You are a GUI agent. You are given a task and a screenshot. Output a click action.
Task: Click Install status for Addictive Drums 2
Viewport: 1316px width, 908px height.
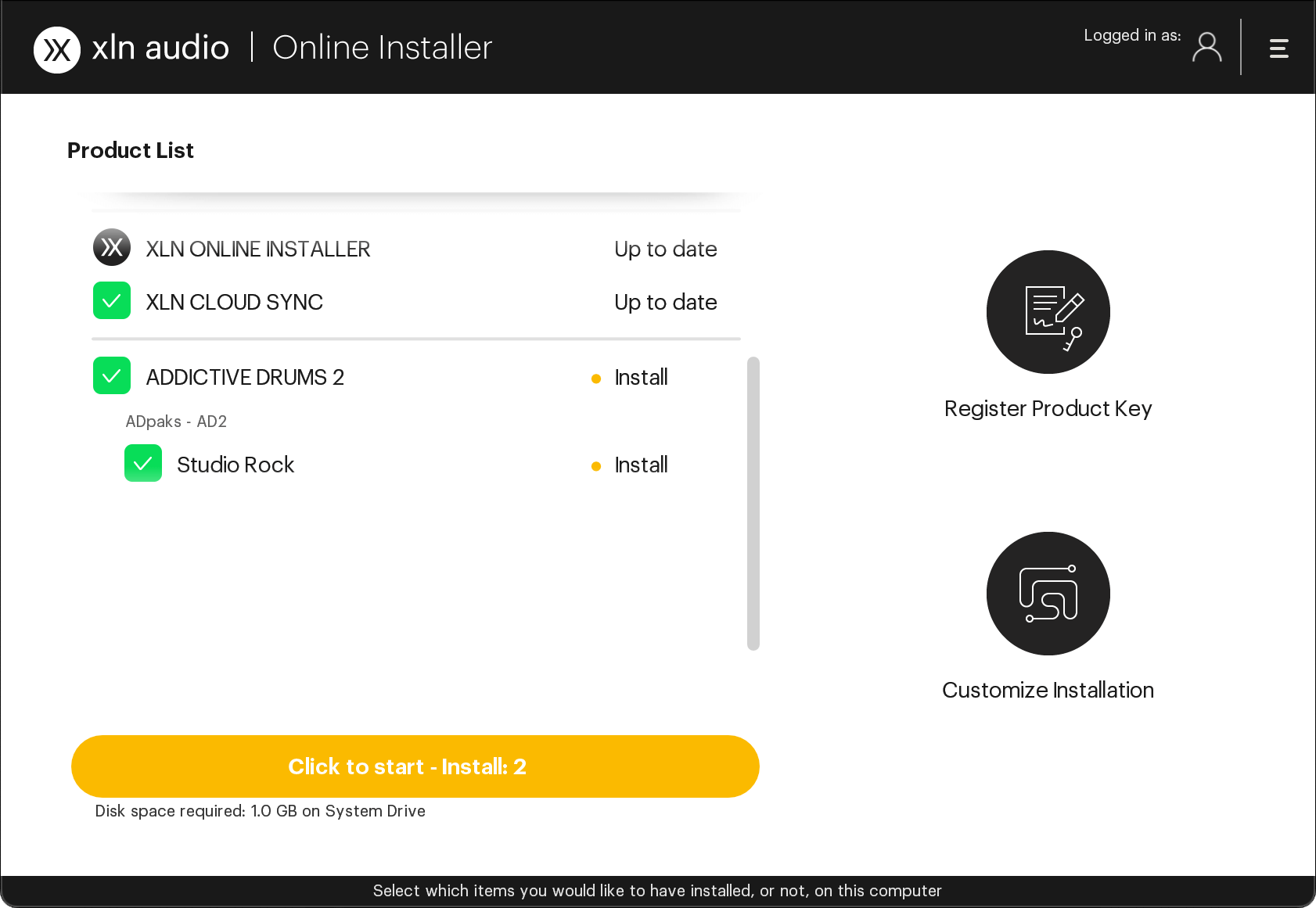pyautogui.click(x=641, y=378)
